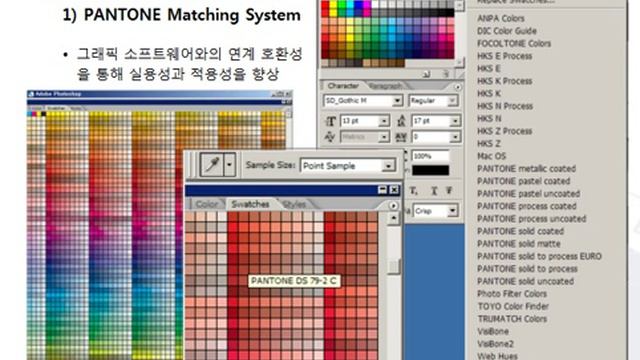Minimize the floating Swatches palette
The width and height of the screenshot is (640, 360).
[x=382, y=190]
